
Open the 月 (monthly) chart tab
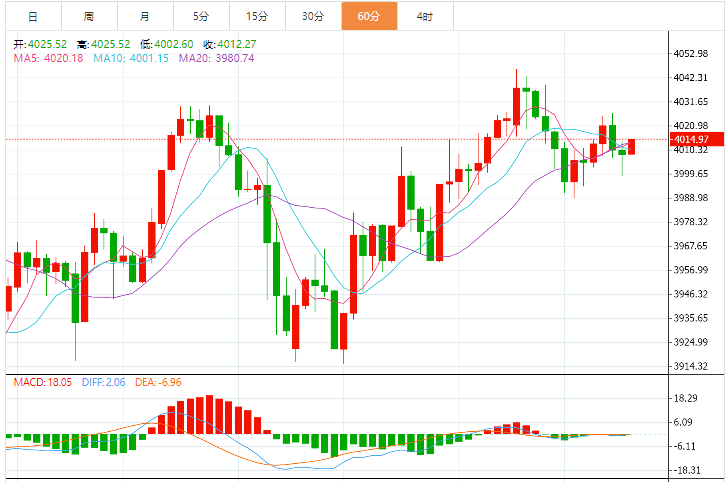145,16
